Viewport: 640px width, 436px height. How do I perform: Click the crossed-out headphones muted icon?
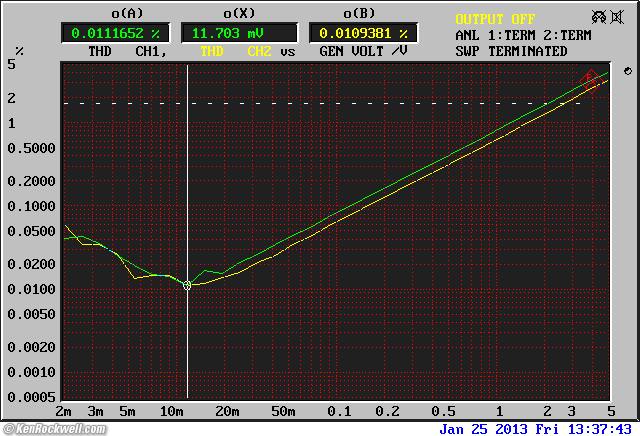pyautogui.click(x=599, y=17)
